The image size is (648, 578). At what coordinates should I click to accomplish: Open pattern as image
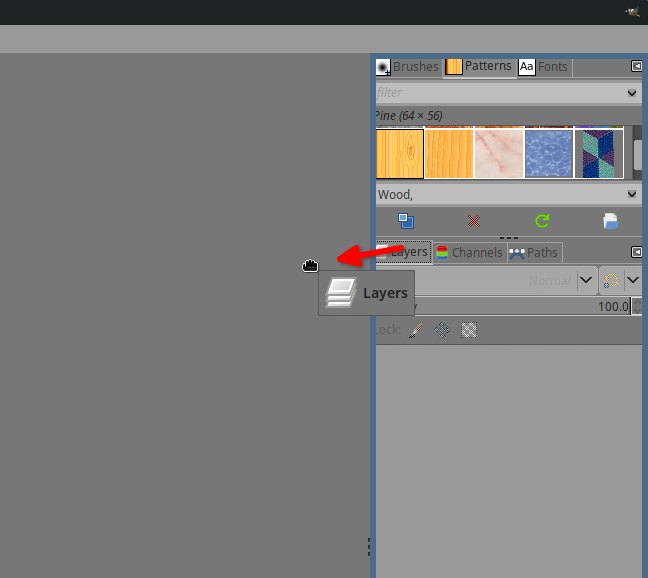[610, 221]
